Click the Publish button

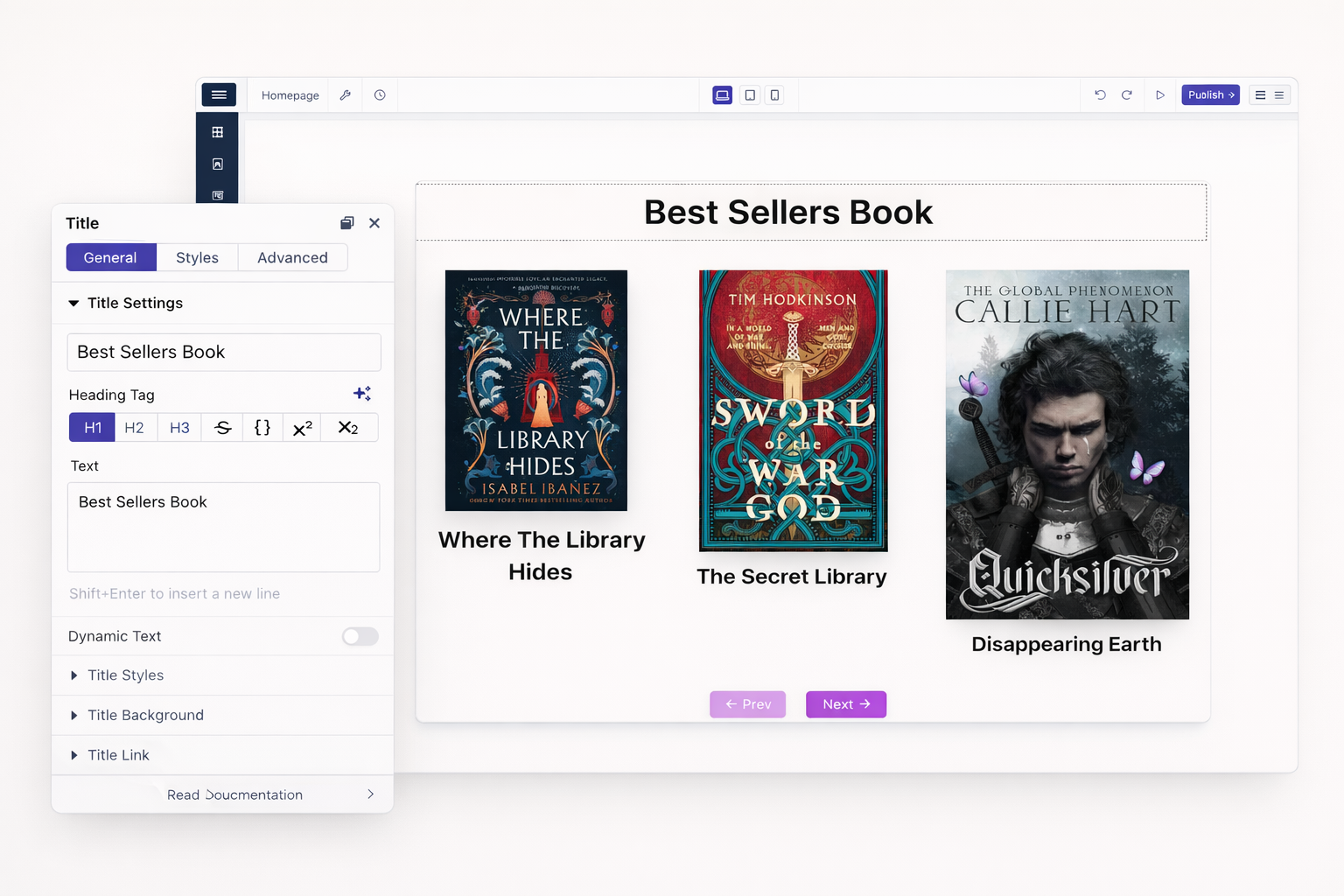coord(1210,95)
